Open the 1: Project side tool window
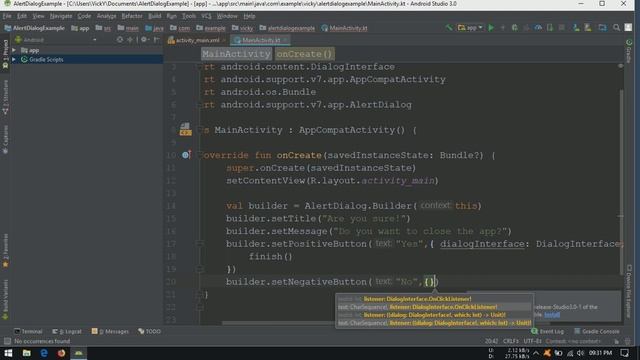This screenshot has height=360, width=640. [5, 54]
